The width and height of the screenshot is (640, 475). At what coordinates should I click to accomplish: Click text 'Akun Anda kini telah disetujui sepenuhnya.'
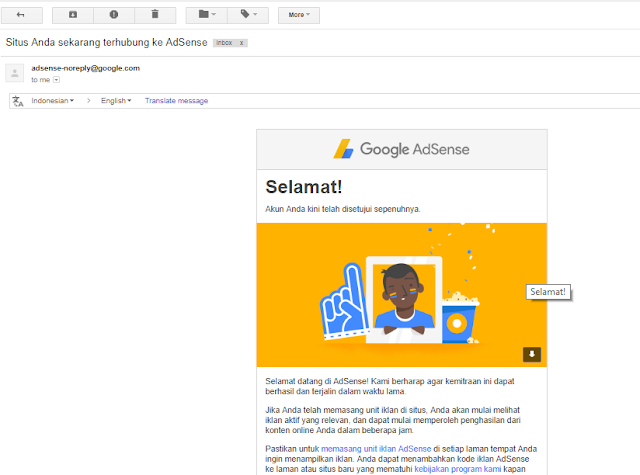pyautogui.click(x=343, y=209)
